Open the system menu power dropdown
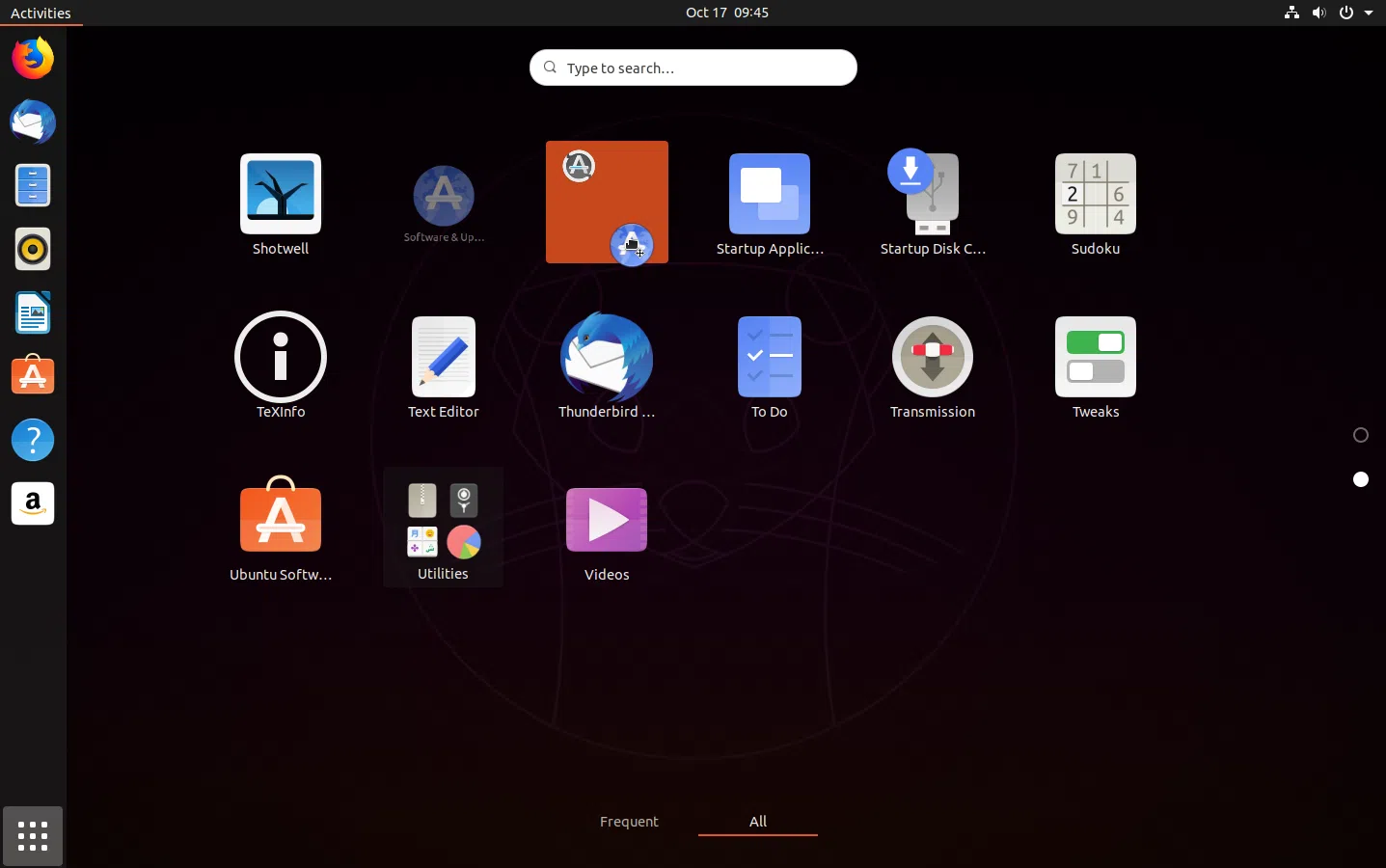The image size is (1386, 868). 1356,13
